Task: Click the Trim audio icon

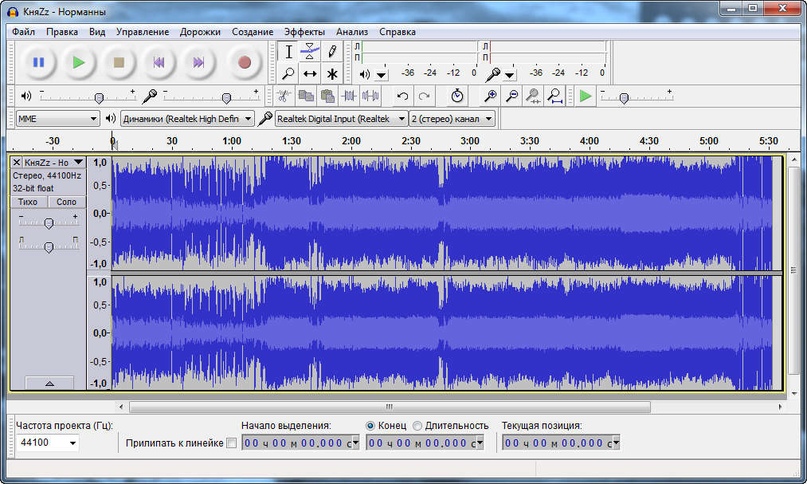Action: [349, 96]
